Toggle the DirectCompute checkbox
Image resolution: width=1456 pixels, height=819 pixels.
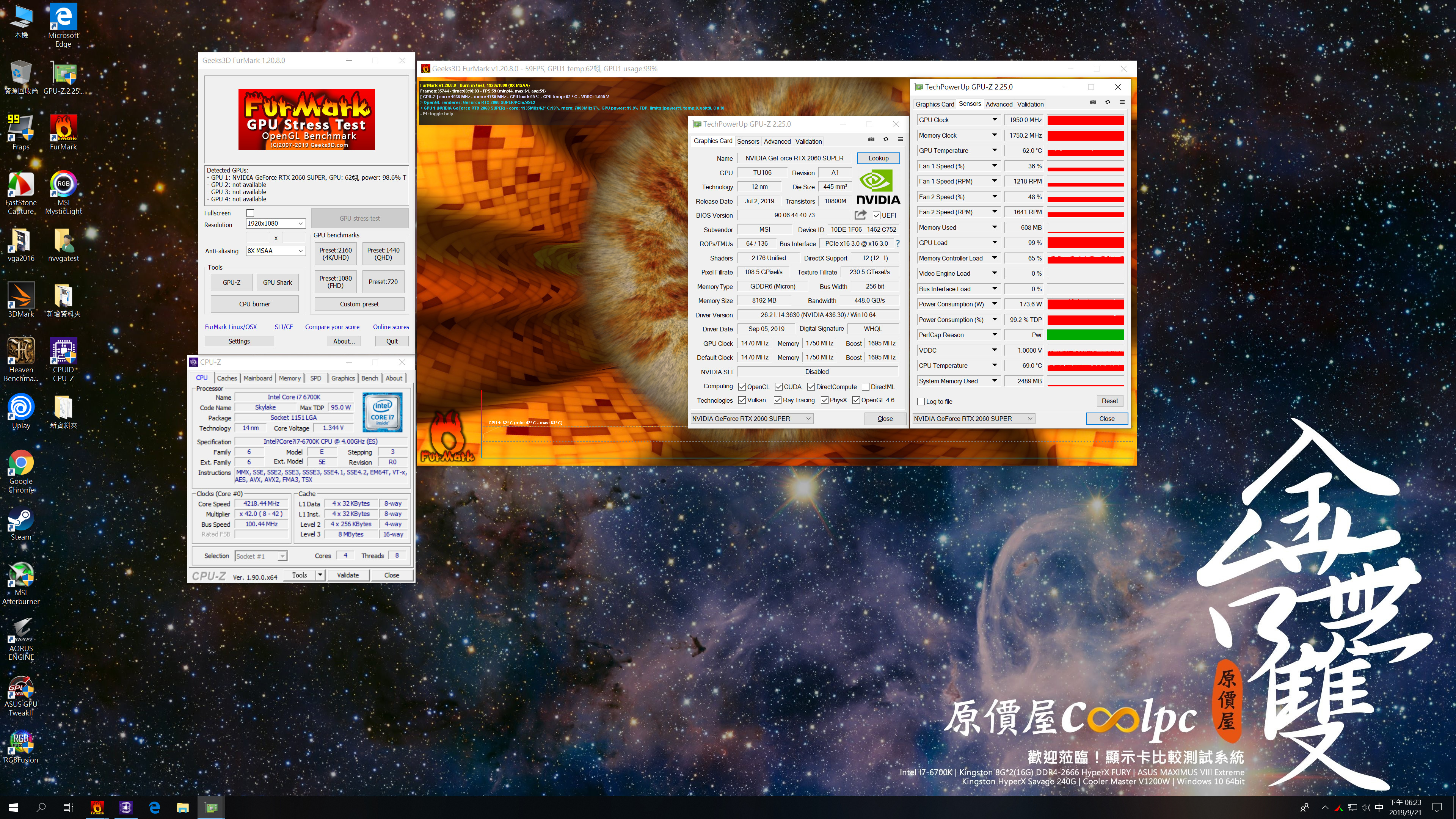(811, 387)
